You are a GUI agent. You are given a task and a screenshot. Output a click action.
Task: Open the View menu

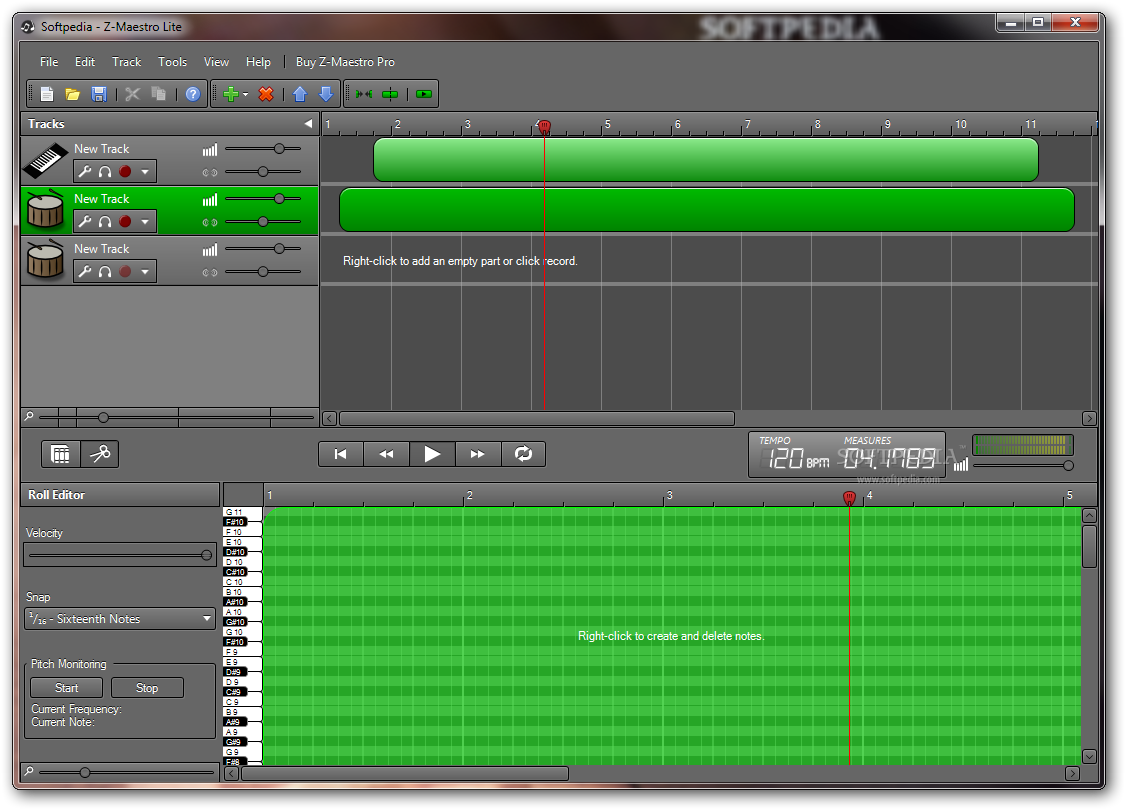(216, 62)
